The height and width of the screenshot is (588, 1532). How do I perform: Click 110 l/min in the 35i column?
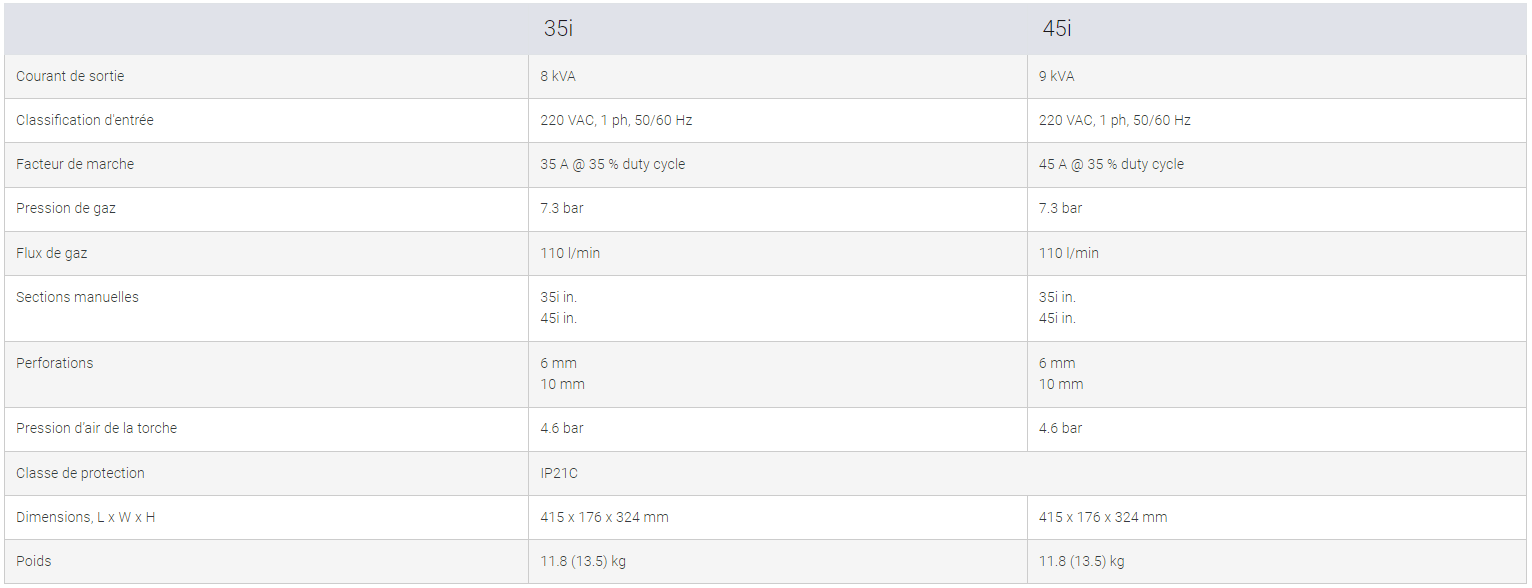click(570, 253)
